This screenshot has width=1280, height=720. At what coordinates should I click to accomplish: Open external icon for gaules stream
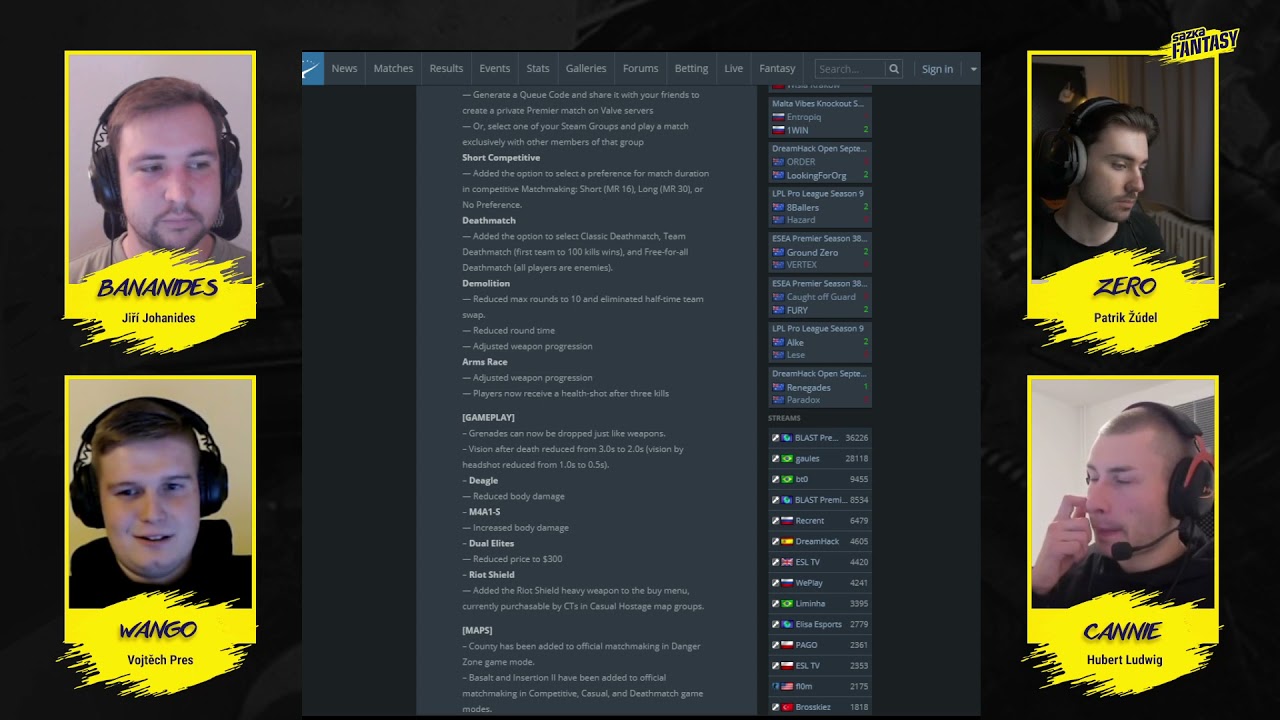tap(775, 459)
